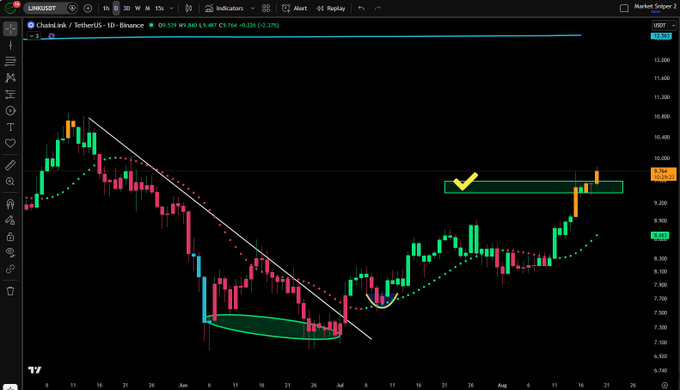Select the Text annotation tool
680x390 pixels.
coord(10,127)
